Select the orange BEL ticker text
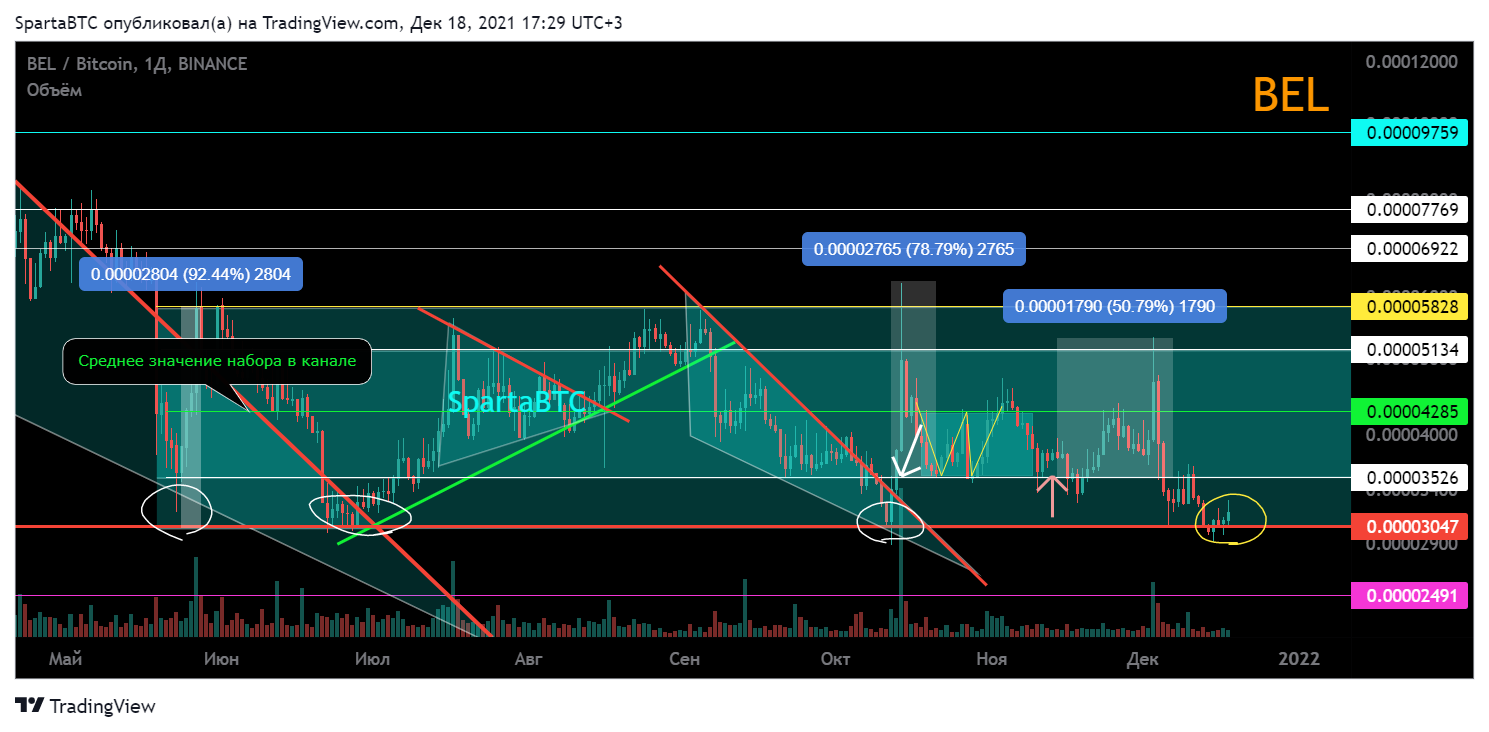 coord(1291,96)
